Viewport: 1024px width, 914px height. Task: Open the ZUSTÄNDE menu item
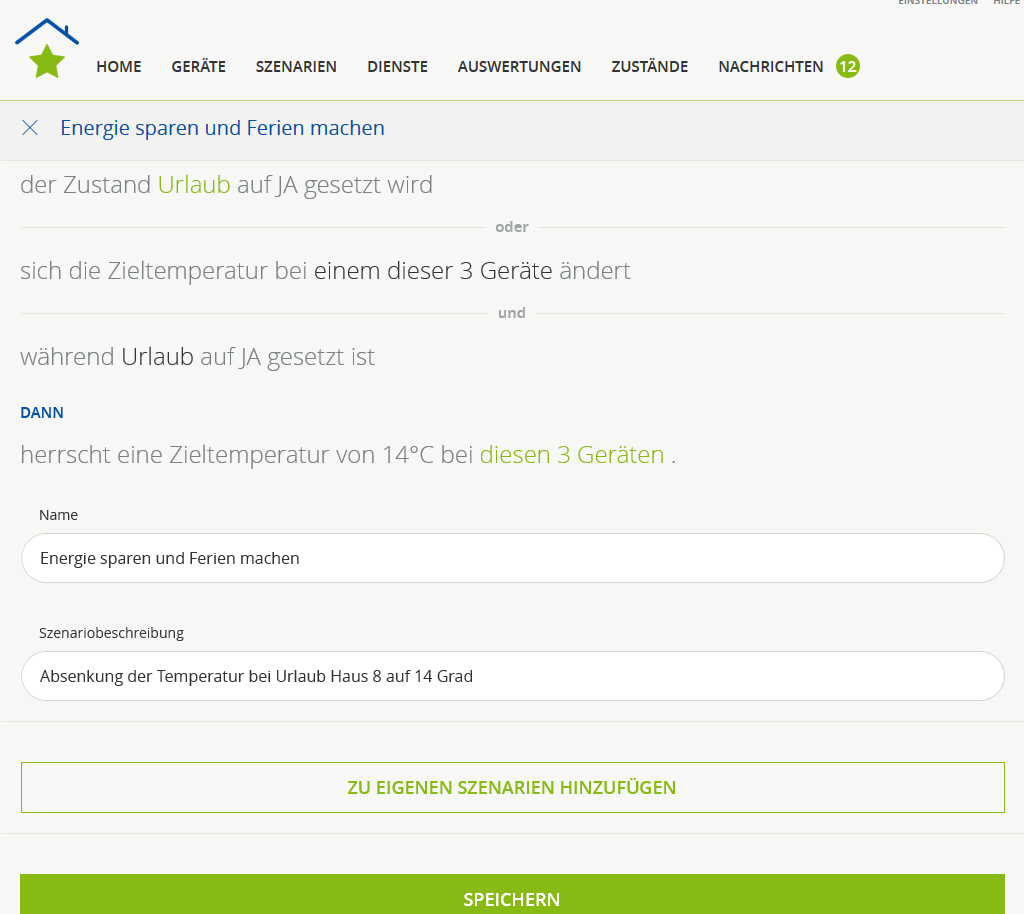tap(649, 67)
